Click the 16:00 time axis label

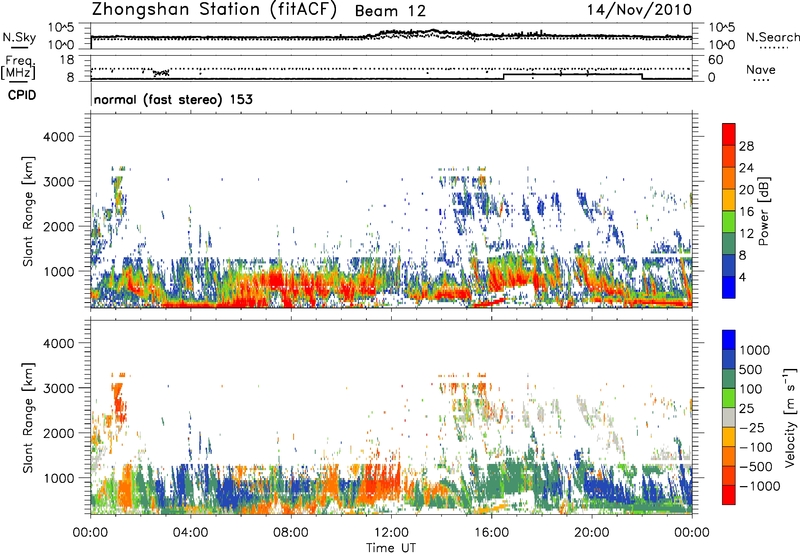[491, 533]
